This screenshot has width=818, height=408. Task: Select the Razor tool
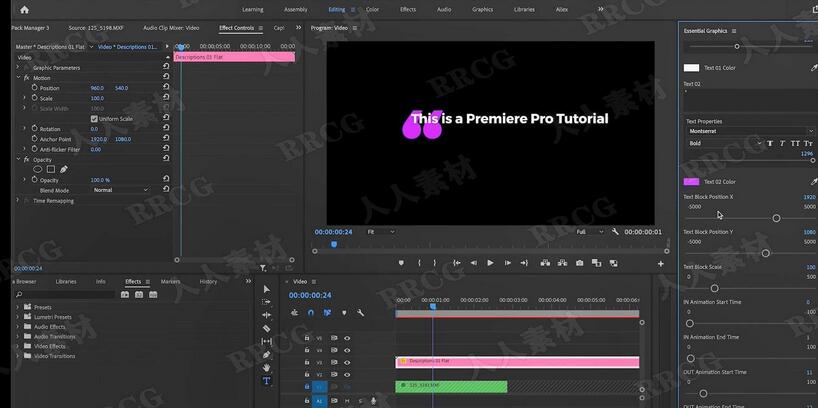(267, 329)
